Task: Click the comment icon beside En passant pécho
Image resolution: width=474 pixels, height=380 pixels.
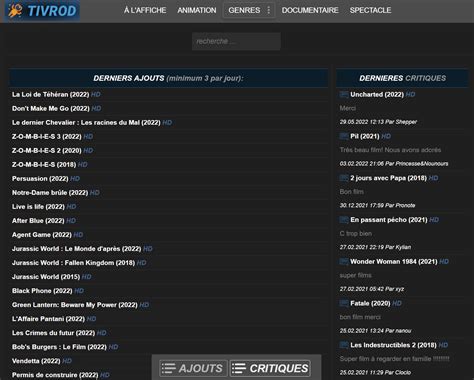Action: [344, 219]
